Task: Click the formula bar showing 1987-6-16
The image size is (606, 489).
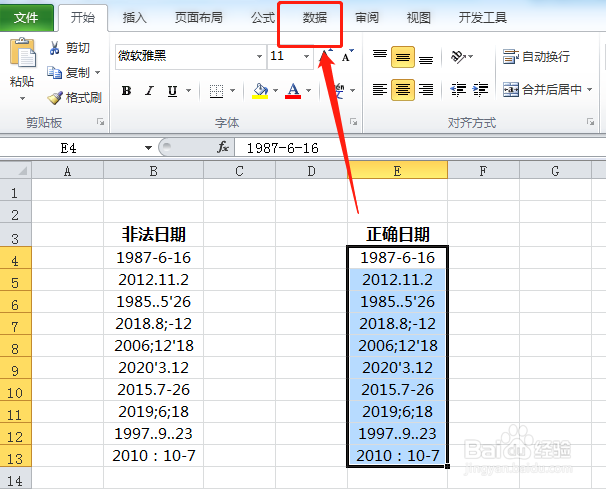Action: (420, 148)
